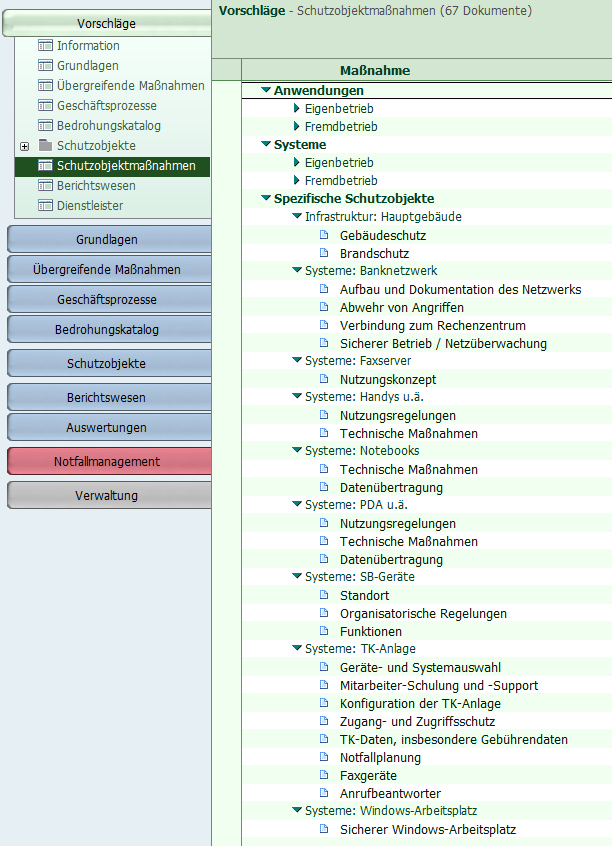Expand Eigenbetrieb under Systeme
This screenshot has height=846, width=612.
pyautogui.click(x=296, y=162)
